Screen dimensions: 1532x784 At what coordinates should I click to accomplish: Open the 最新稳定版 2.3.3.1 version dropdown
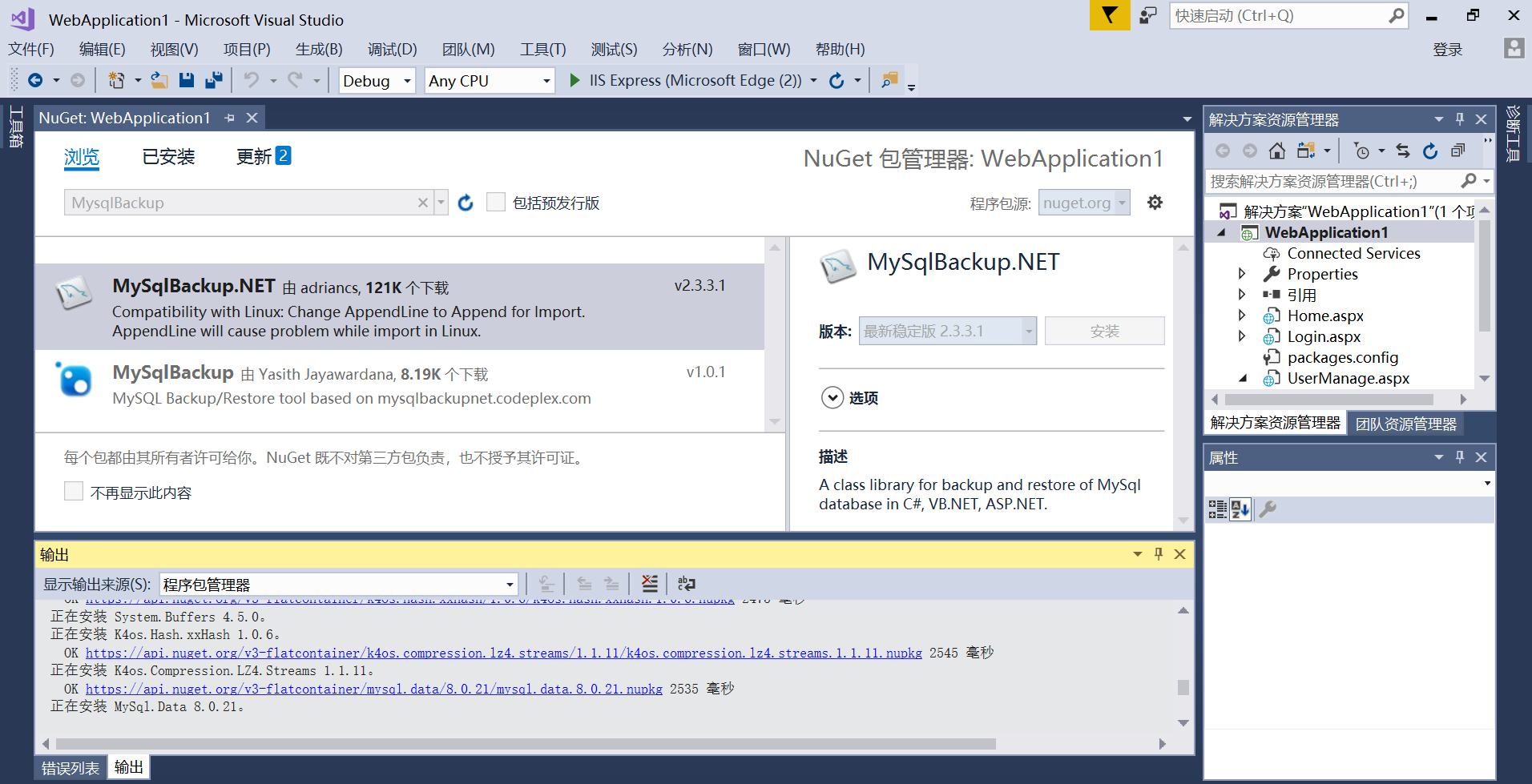click(948, 331)
